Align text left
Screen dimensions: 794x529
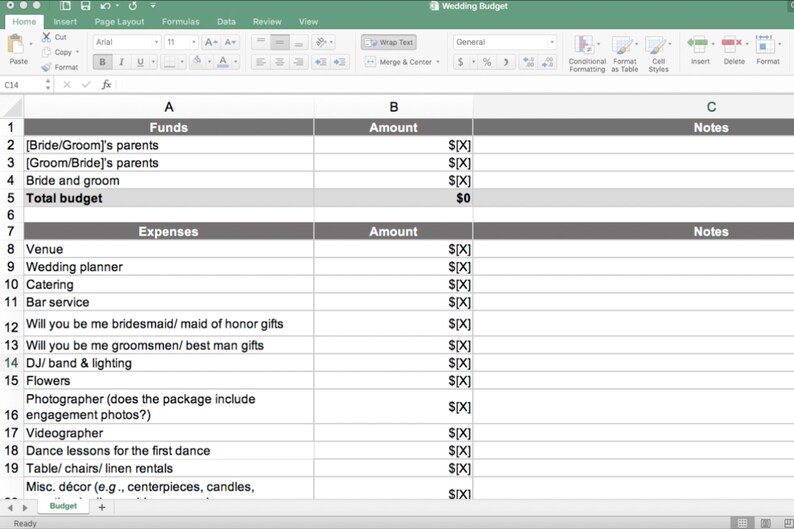pos(260,62)
